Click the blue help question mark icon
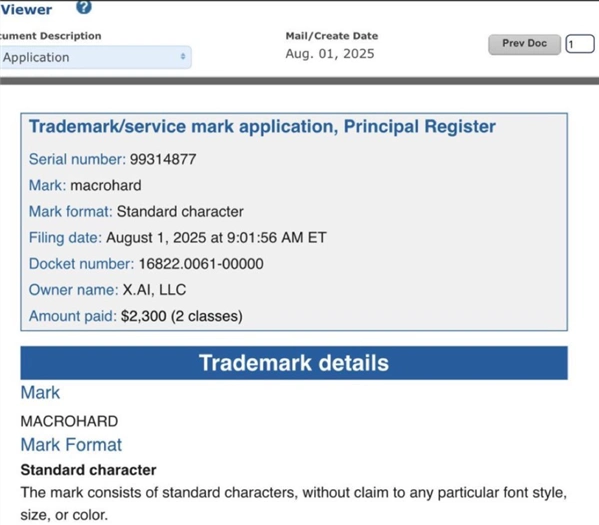 click(x=84, y=7)
